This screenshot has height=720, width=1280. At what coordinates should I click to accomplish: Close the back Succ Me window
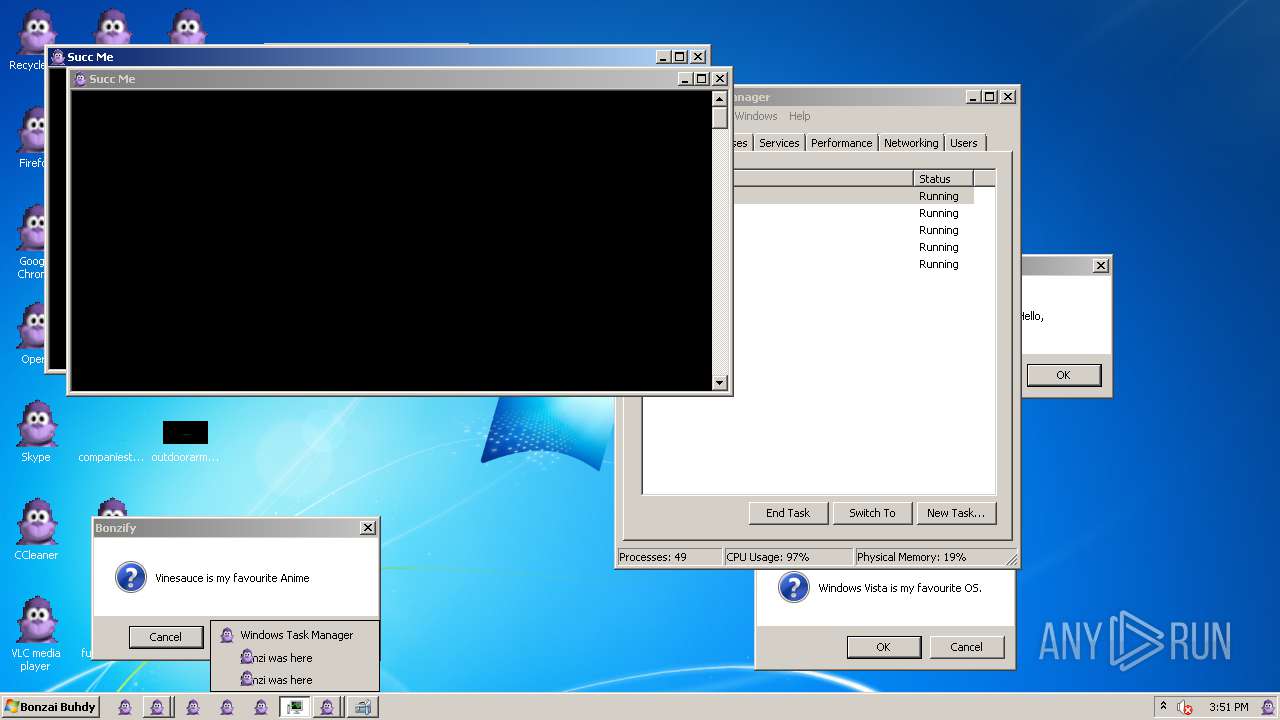pos(698,57)
